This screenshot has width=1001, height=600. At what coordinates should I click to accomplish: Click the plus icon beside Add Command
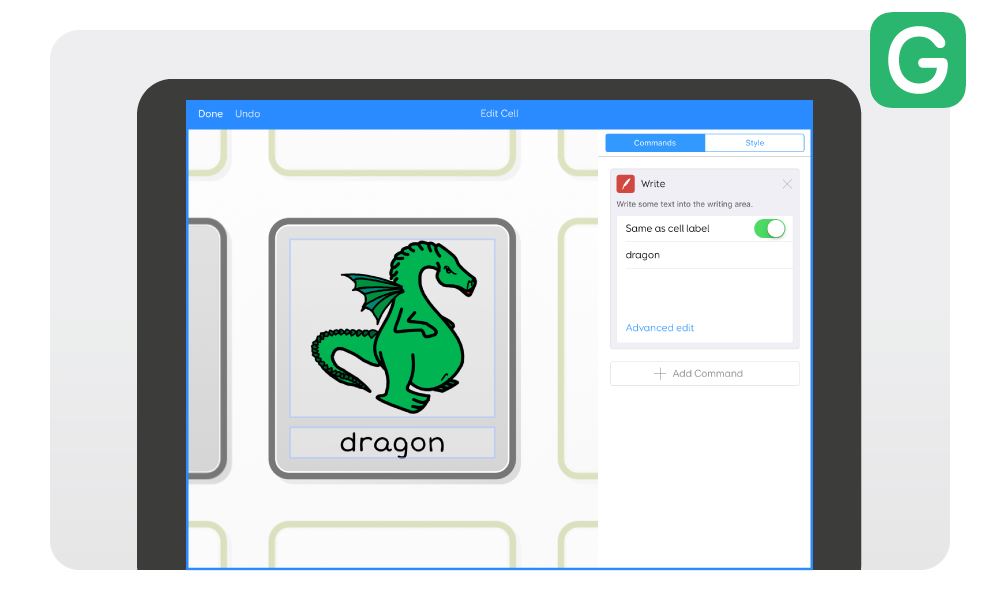pos(660,374)
